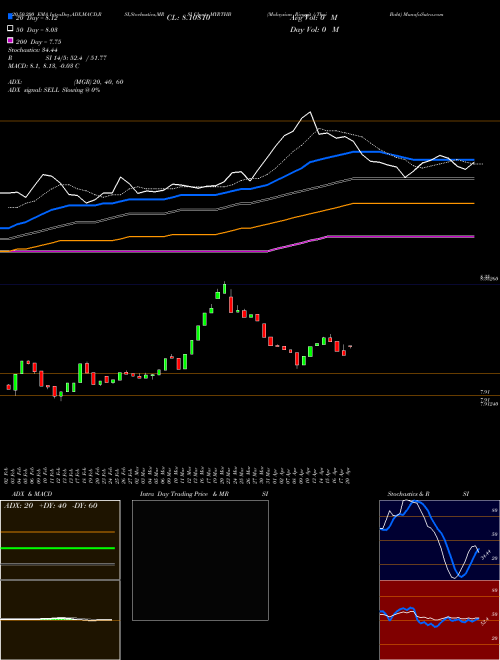500x660 pixels.
Task: Click the 'Day Vol: 0 M' label
Action: [315, 29]
